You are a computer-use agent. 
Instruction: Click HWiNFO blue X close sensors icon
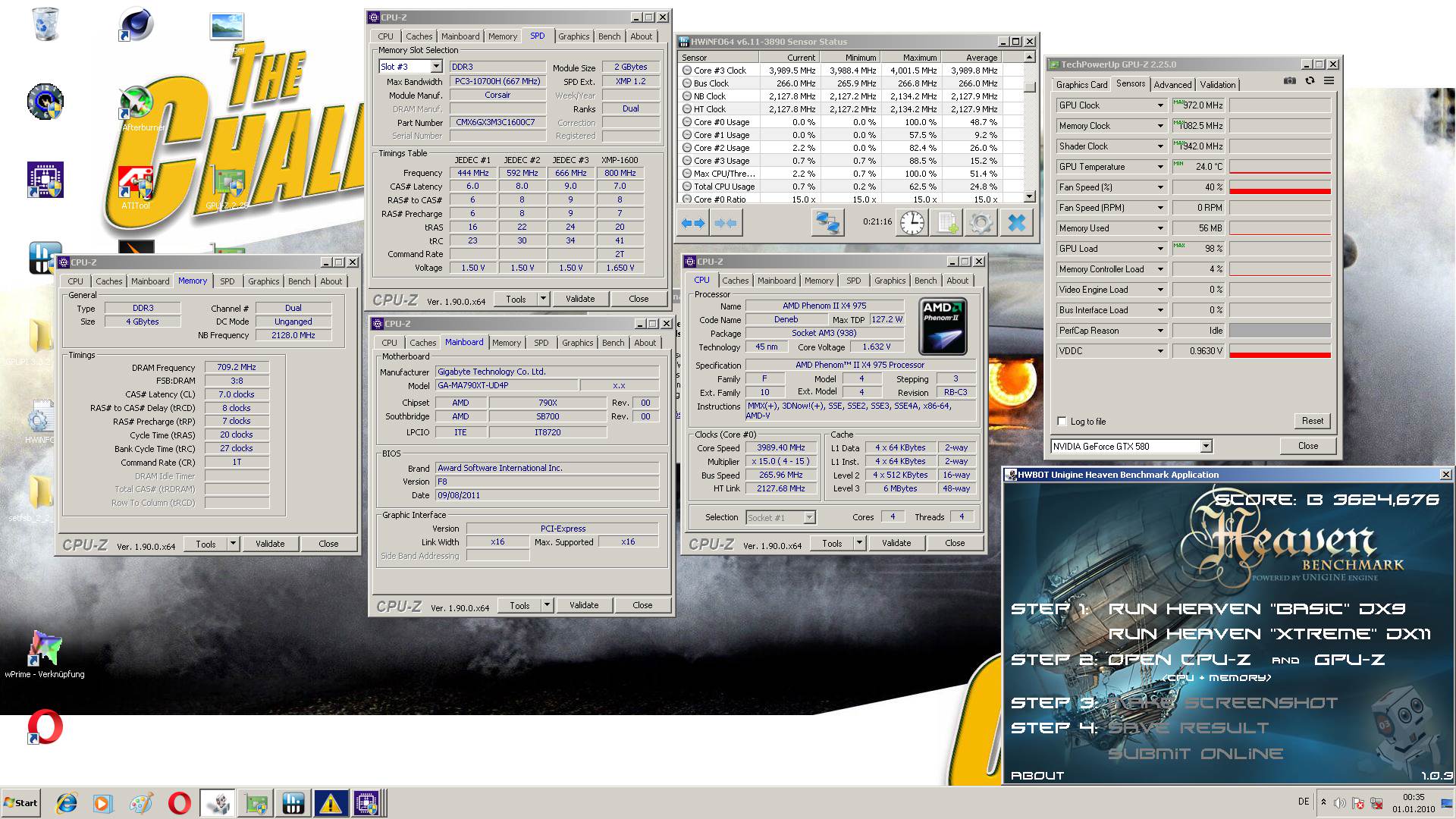pos(1016,223)
